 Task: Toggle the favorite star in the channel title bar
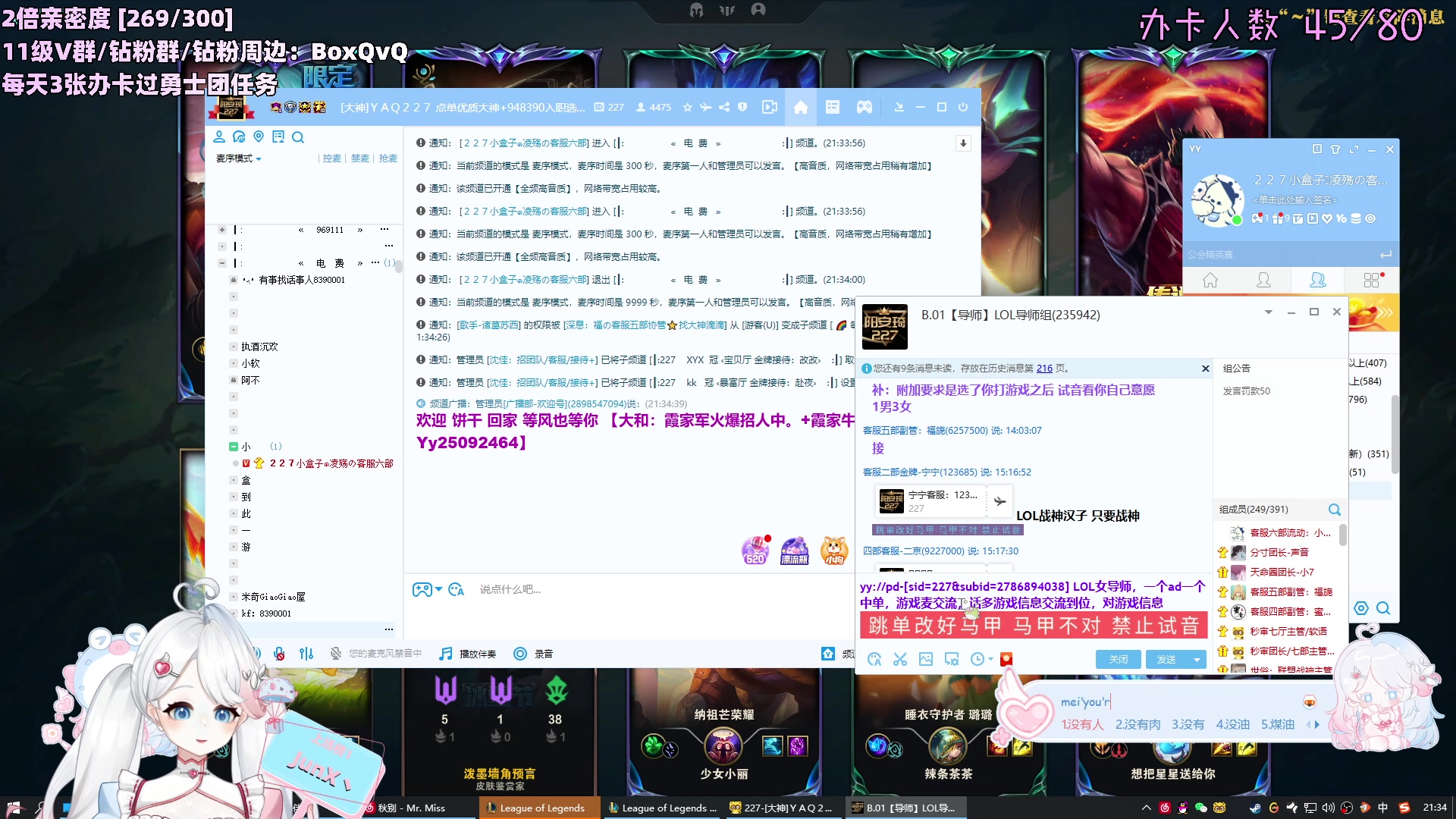tap(688, 107)
